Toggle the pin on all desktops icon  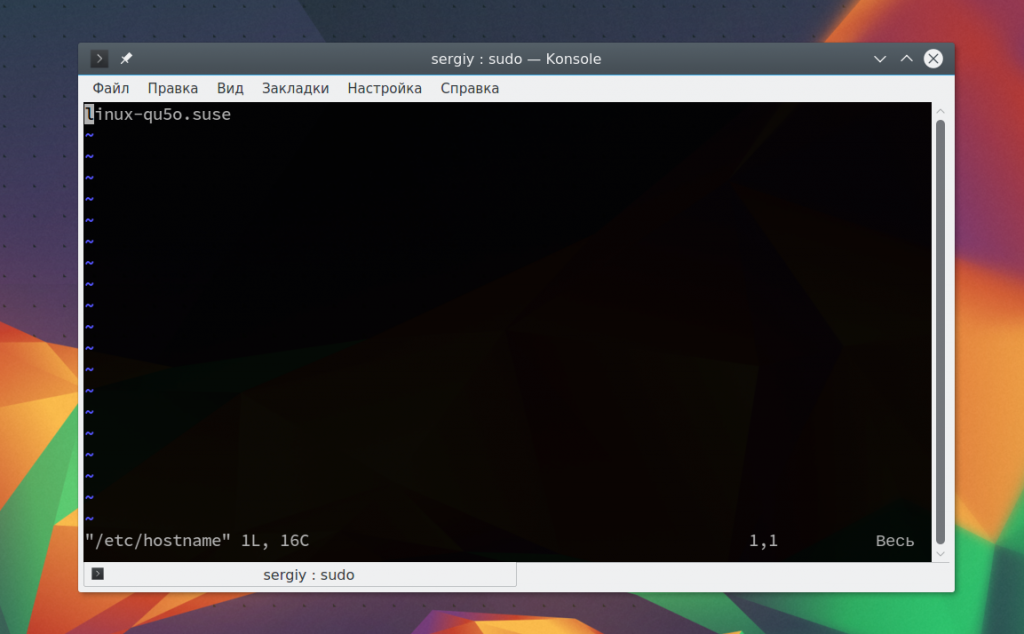(126, 59)
